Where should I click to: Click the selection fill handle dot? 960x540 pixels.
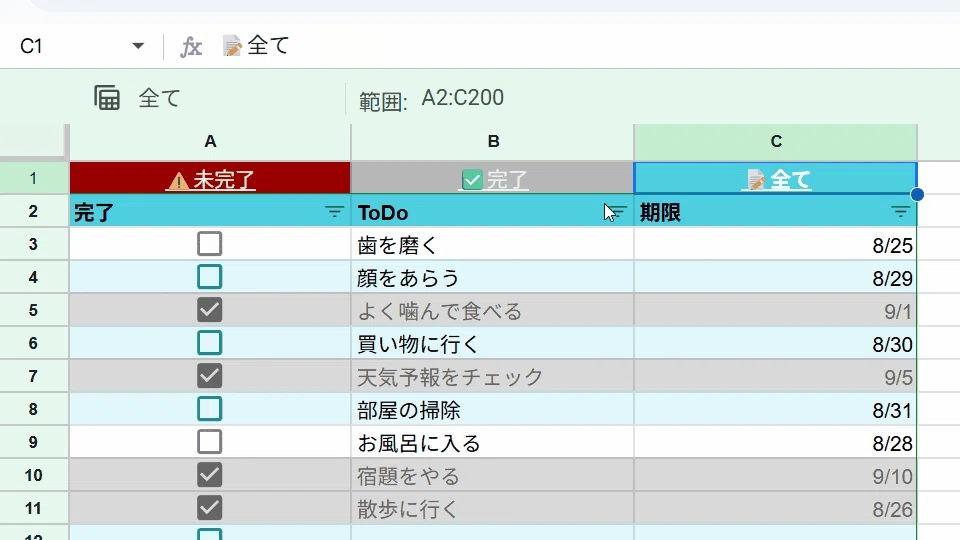point(917,194)
